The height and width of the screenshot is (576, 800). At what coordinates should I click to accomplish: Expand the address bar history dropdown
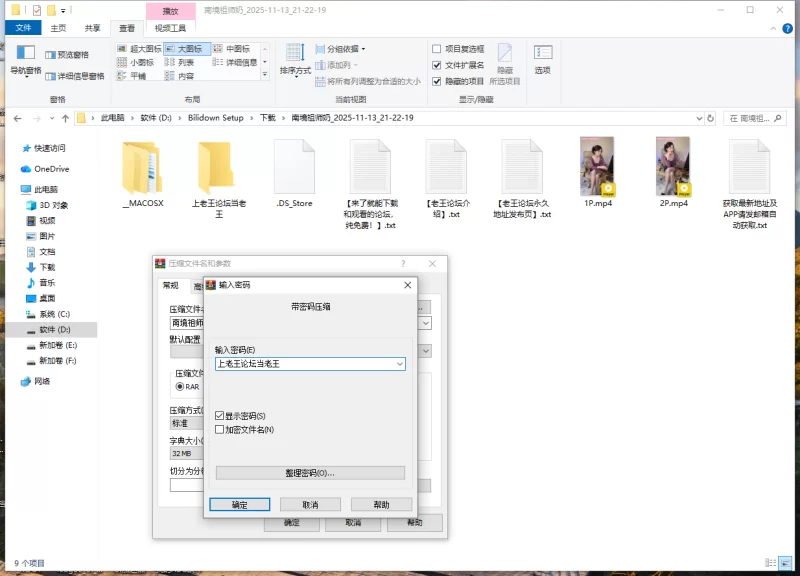click(699, 118)
